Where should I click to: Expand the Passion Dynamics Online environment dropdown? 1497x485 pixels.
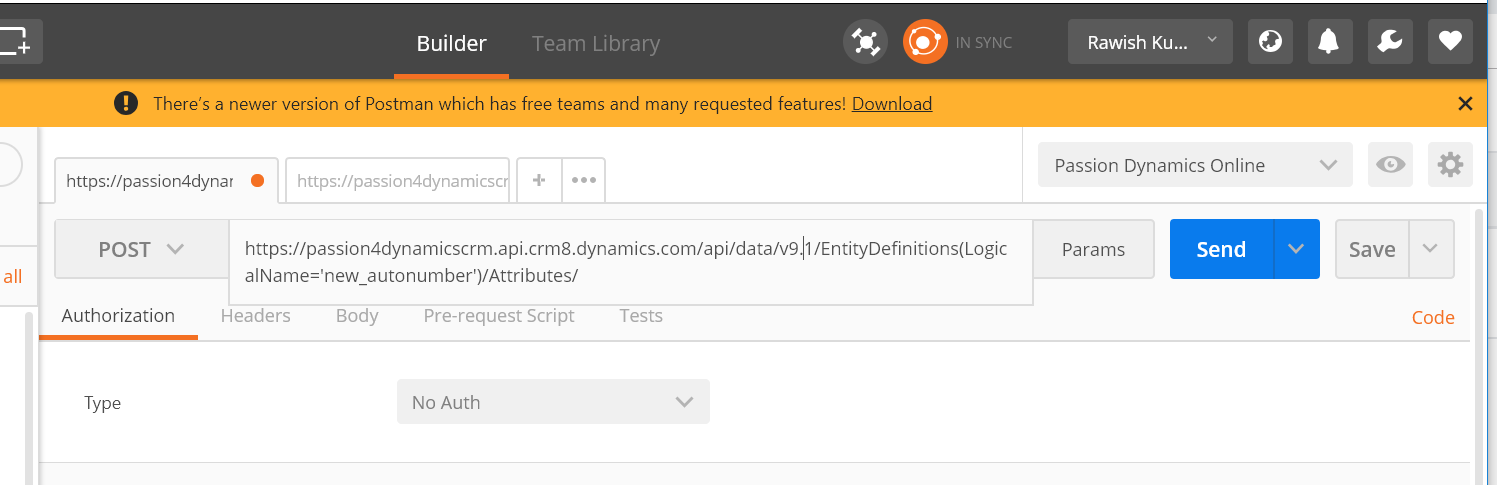pyautogui.click(x=1195, y=165)
